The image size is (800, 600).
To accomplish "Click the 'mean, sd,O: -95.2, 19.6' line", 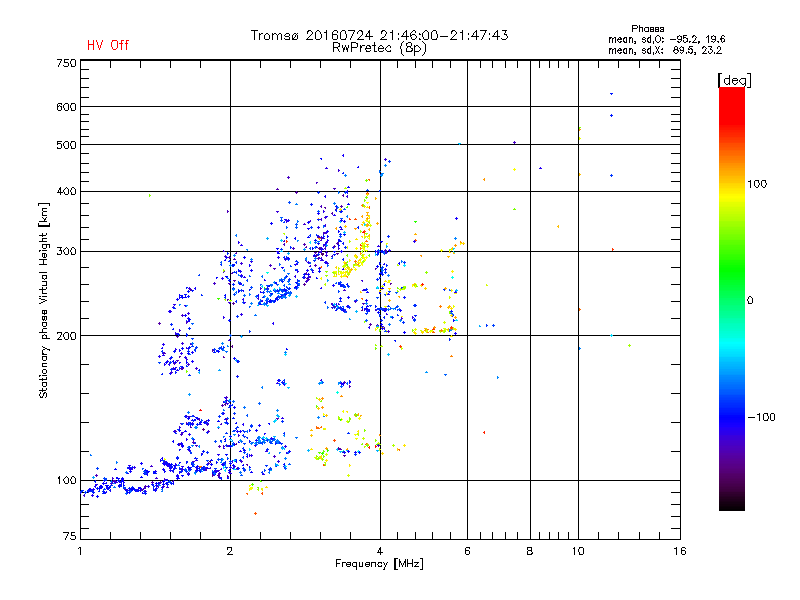I will point(666,39).
